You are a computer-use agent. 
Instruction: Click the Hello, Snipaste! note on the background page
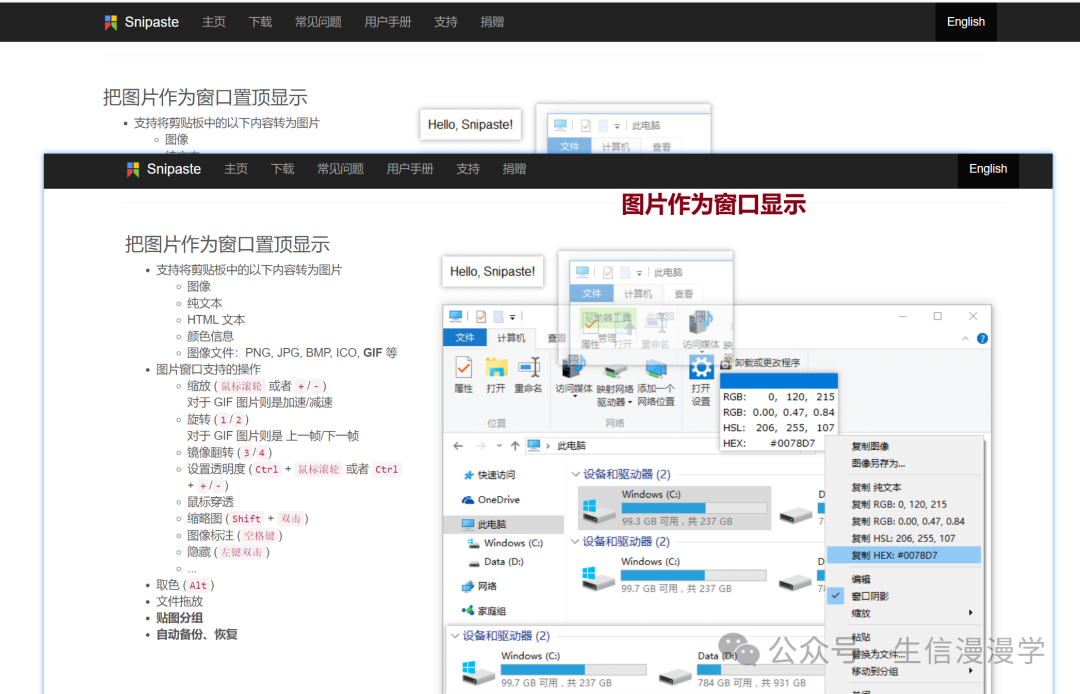[x=470, y=125]
